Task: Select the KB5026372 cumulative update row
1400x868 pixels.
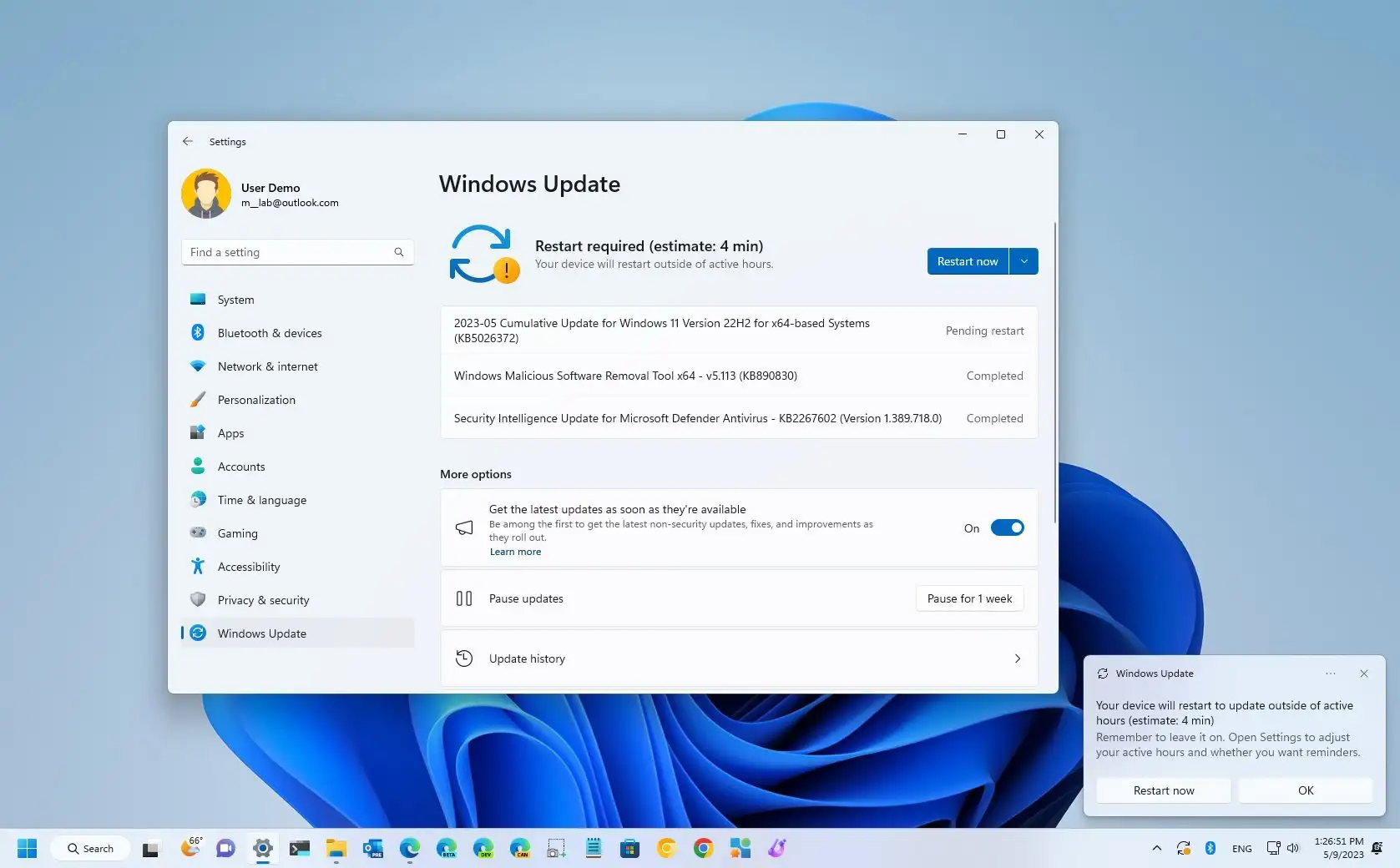Action: point(739,331)
